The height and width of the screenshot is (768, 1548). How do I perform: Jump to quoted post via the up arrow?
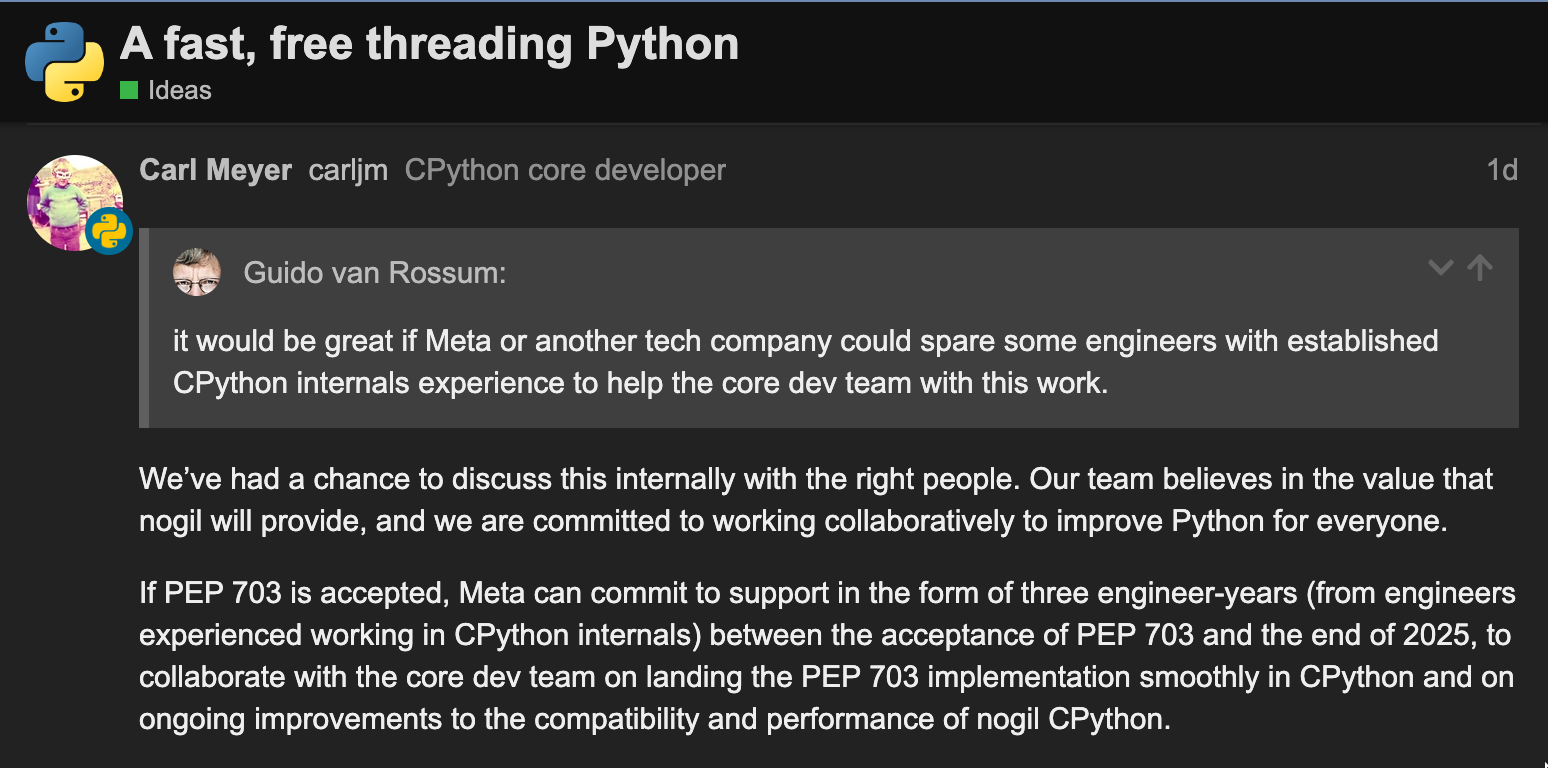1480,267
